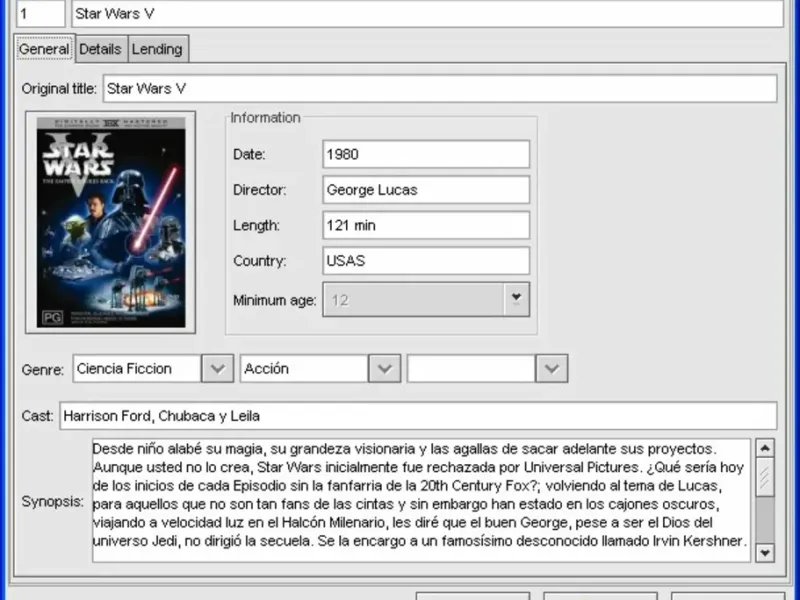Image resolution: width=800 pixels, height=600 pixels.
Task: Open the Minimum age dropdown
Action: [516, 299]
